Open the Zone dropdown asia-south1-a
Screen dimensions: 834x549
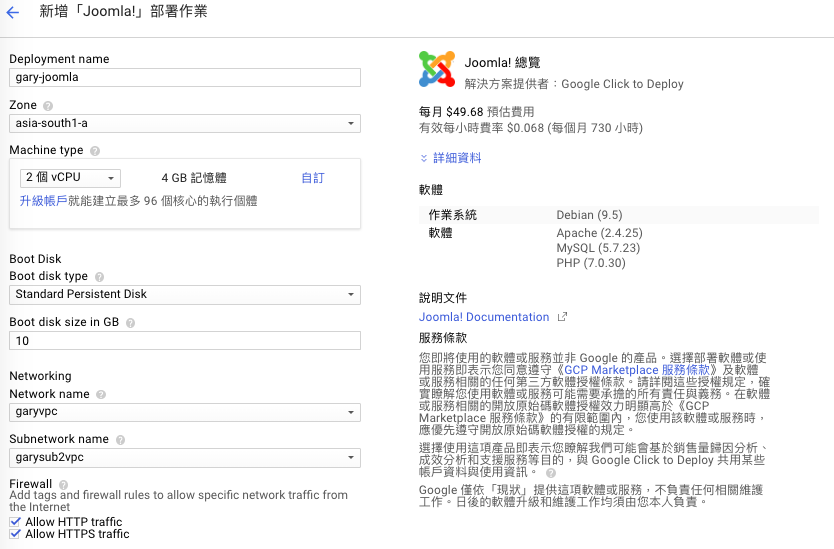[185, 123]
